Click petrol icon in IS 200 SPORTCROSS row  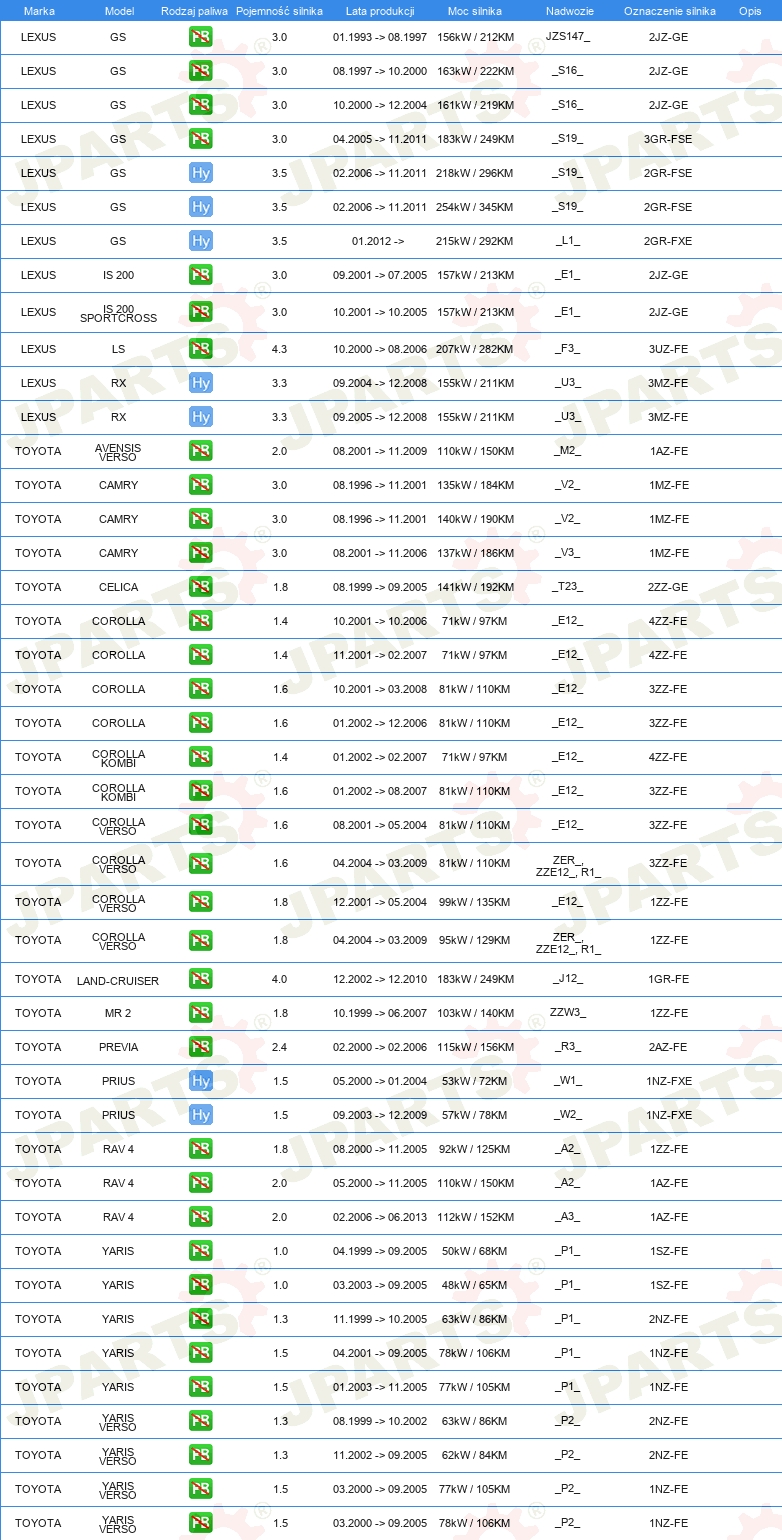pyautogui.click(x=200, y=312)
